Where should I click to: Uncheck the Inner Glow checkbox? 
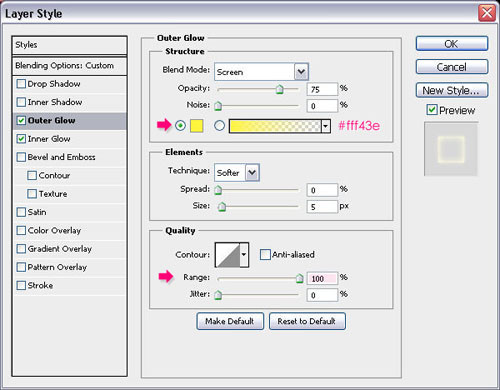(21, 139)
